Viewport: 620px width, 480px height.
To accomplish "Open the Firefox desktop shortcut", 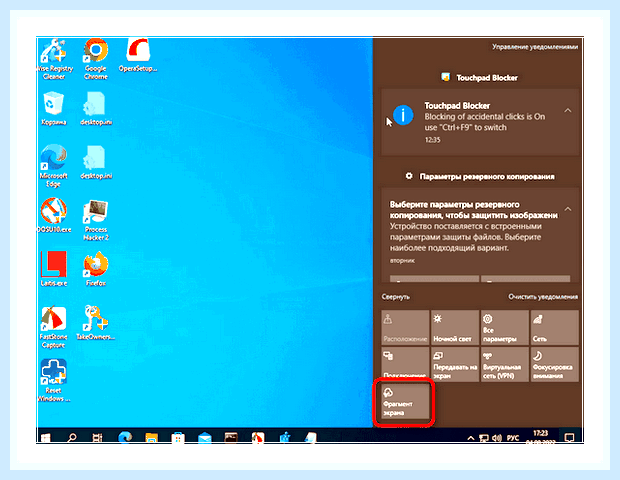I will (96, 269).
